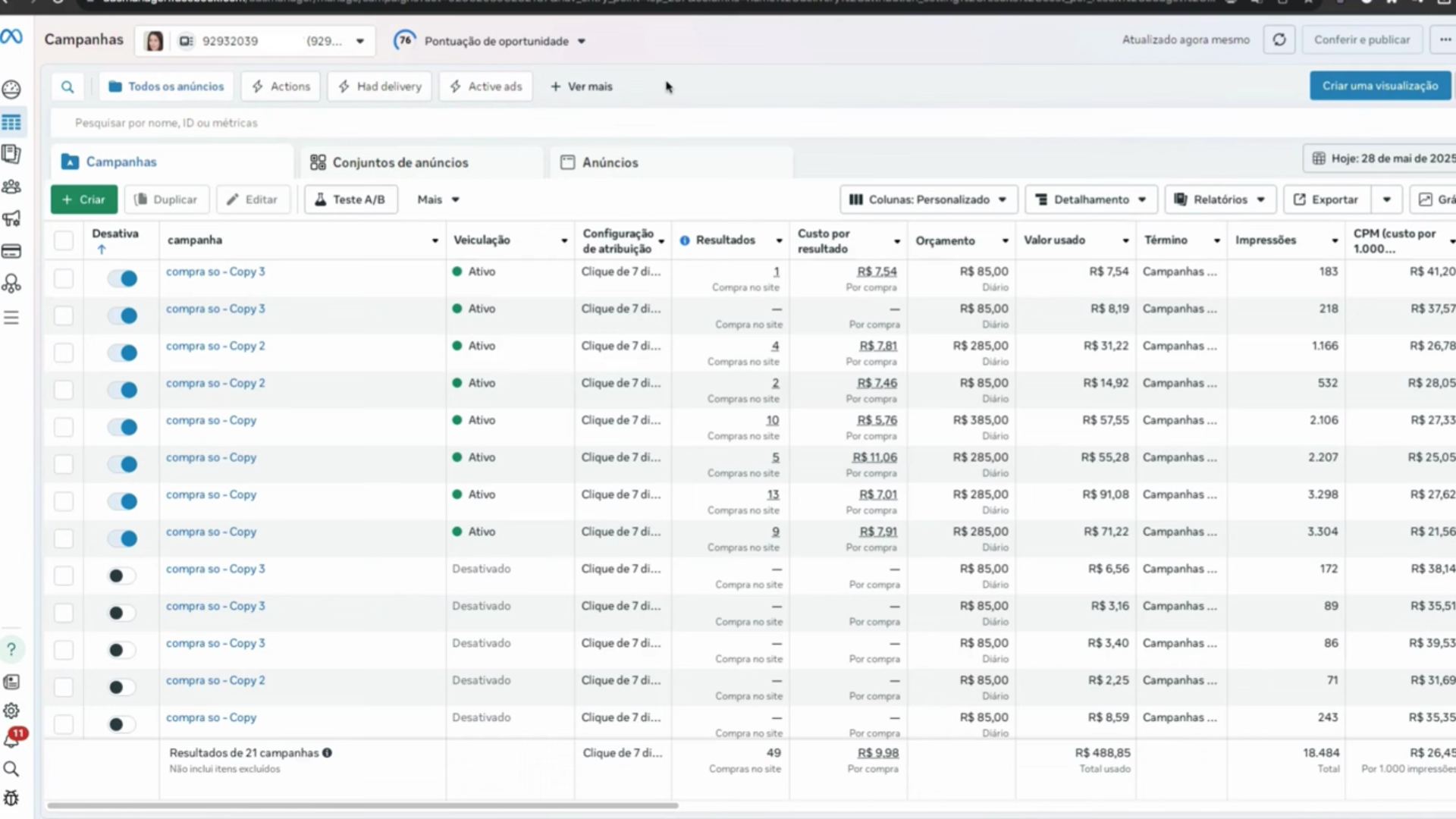Open the Audiences people icon in sidebar
This screenshot has height=819, width=1456.
(x=11, y=187)
